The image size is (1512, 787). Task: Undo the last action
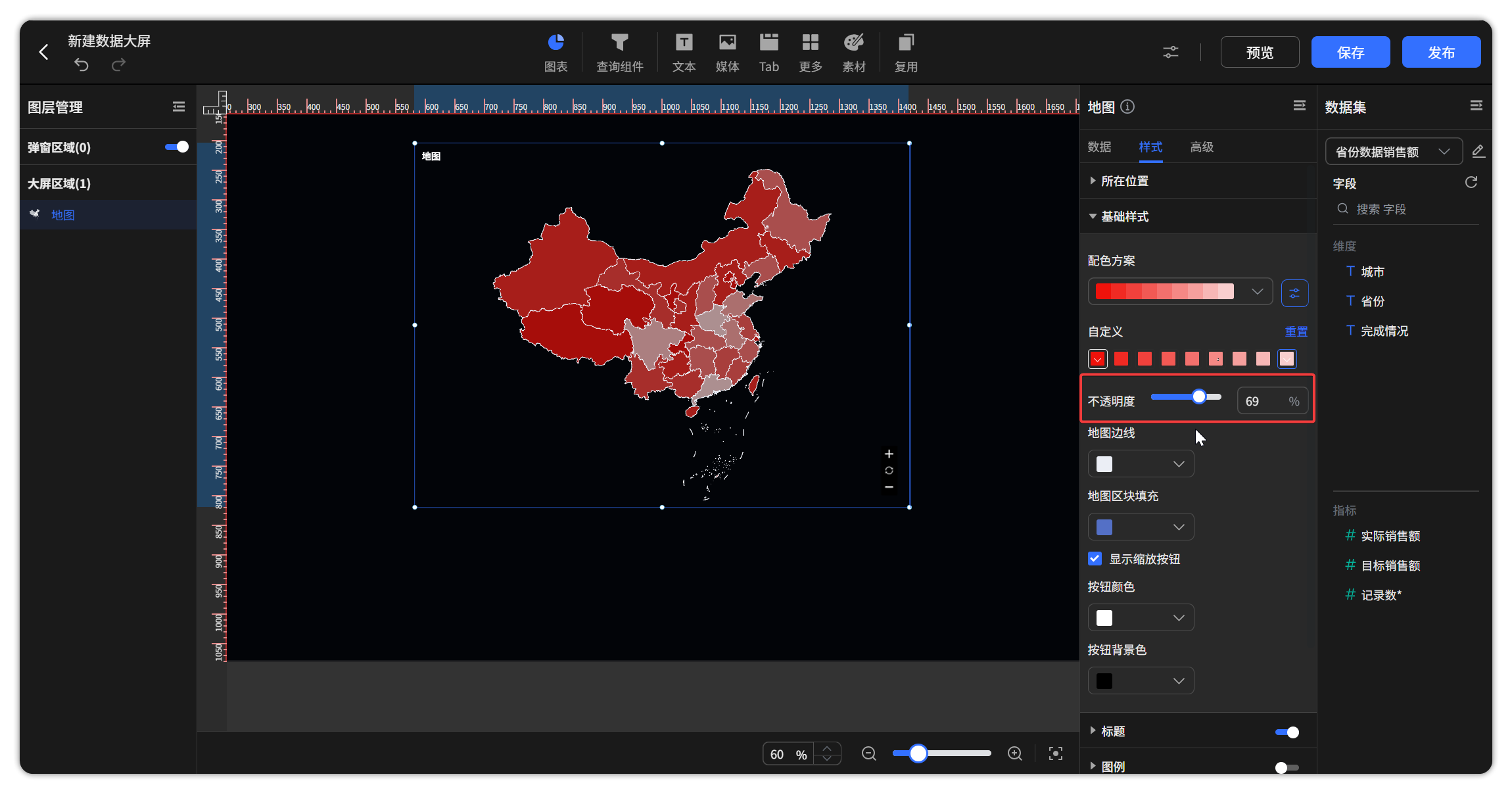(x=82, y=64)
